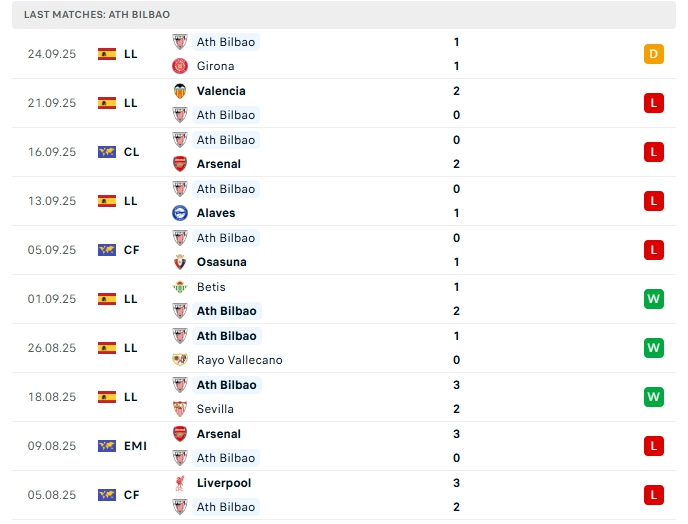Click the EMI competition flag icon

pyautogui.click(x=107, y=446)
